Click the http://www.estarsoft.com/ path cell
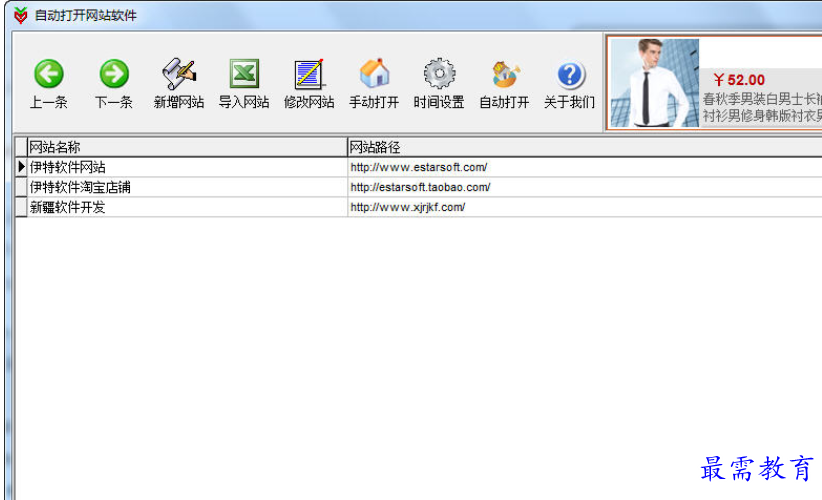The width and height of the screenshot is (822, 500). point(585,167)
